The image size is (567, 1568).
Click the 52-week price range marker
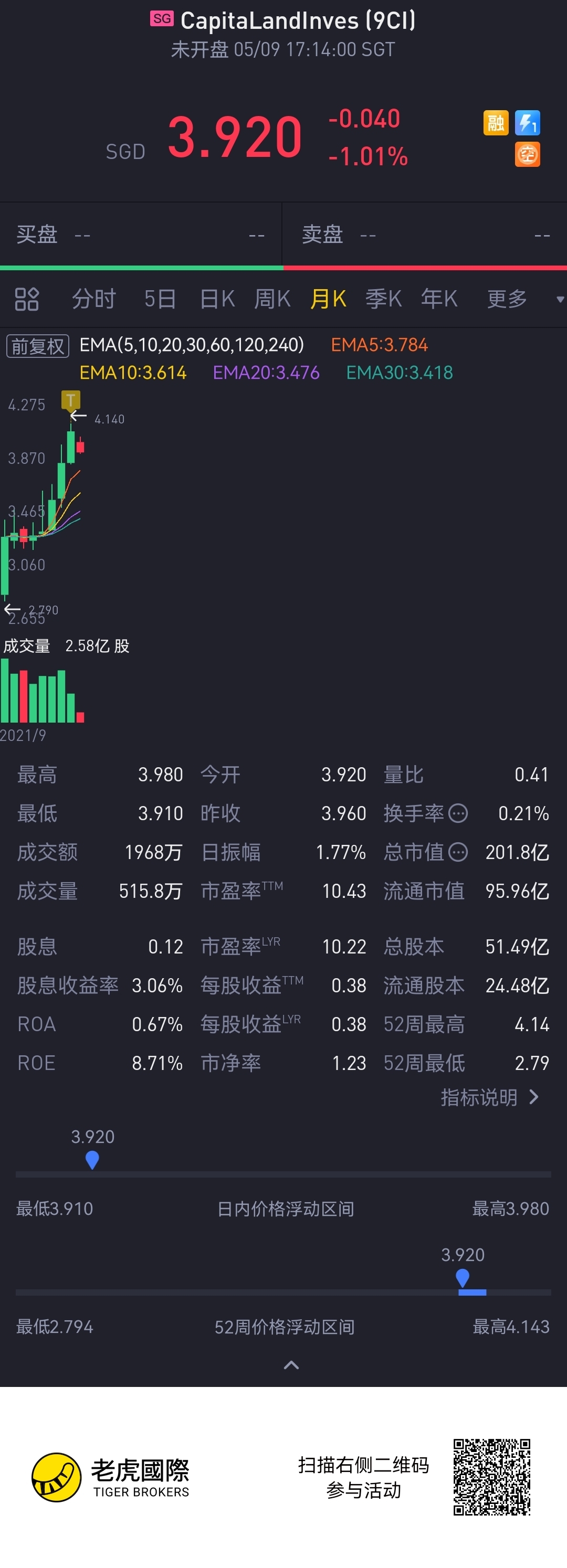coord(463,1277)
